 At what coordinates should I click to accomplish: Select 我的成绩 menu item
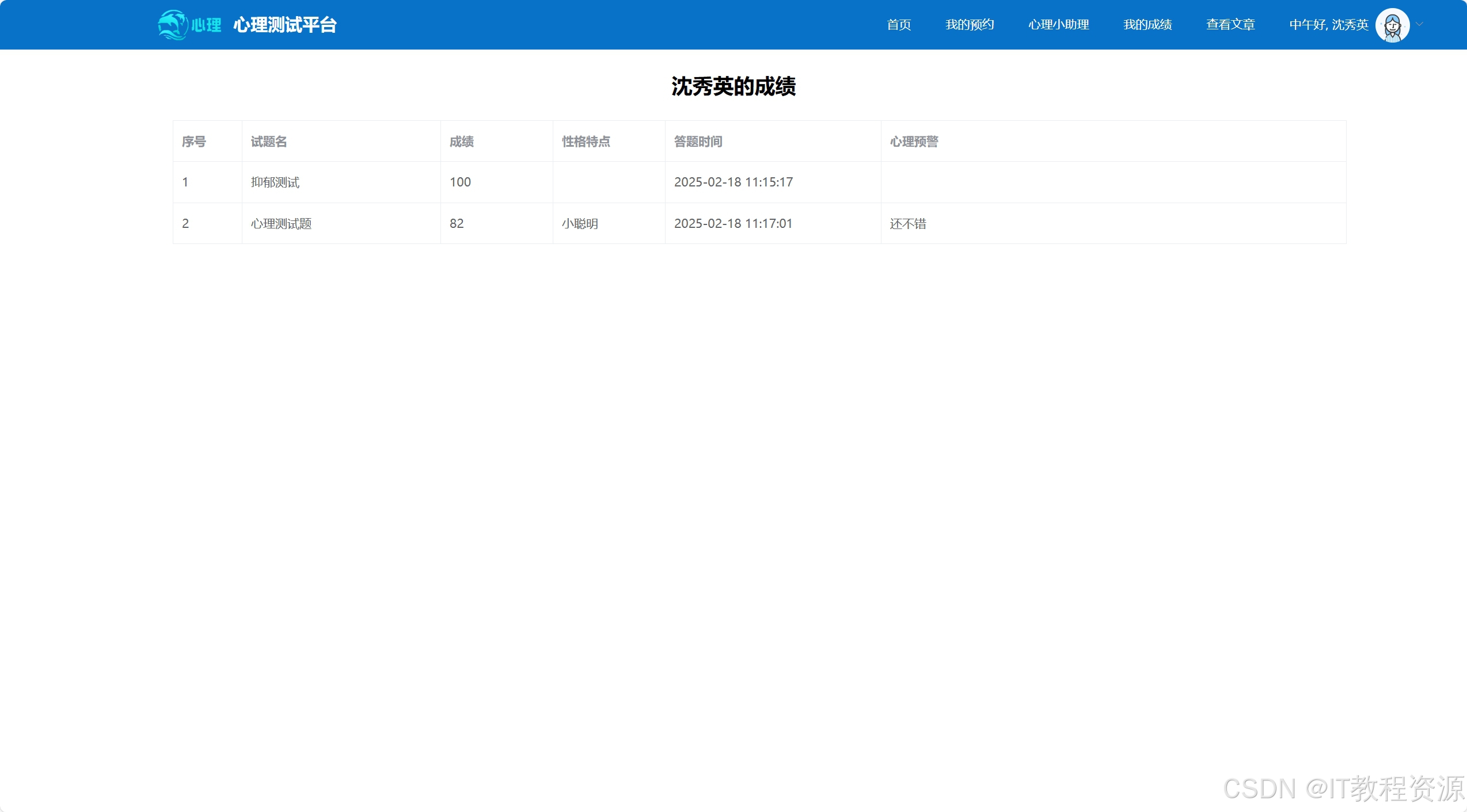pyautogui.click(x=1147, y=25)
